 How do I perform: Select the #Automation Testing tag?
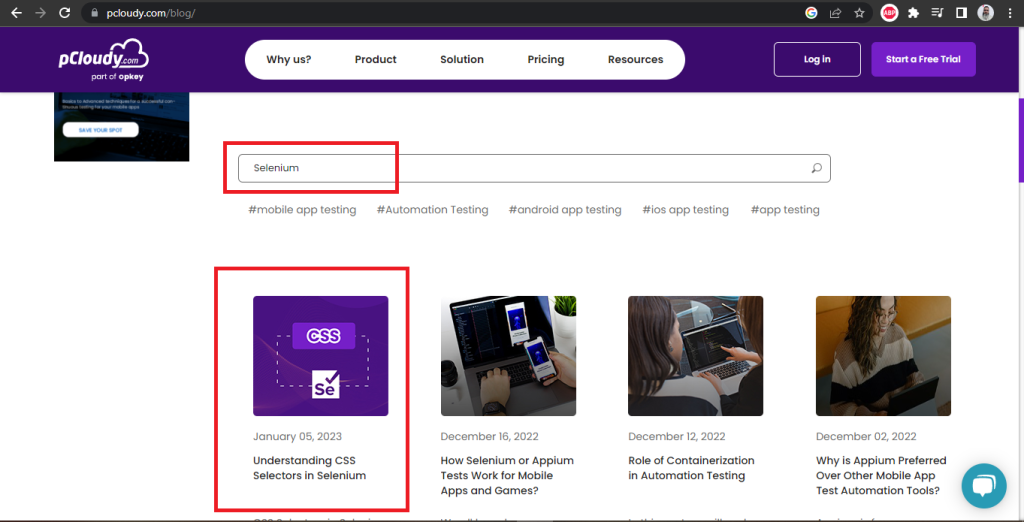(x=432, y=210)
